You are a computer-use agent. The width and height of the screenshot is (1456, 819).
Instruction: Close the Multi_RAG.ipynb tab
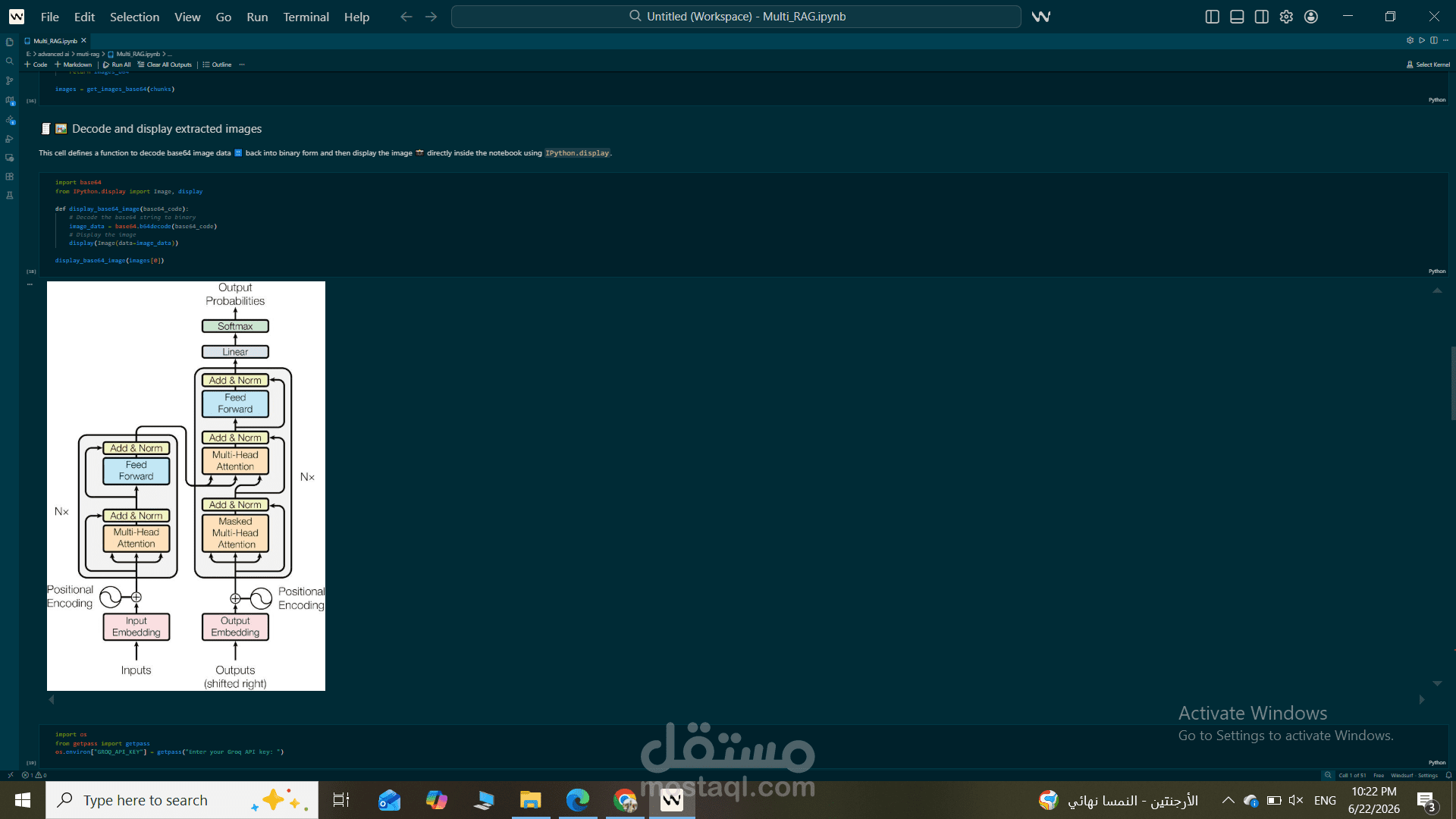point(84,41)
